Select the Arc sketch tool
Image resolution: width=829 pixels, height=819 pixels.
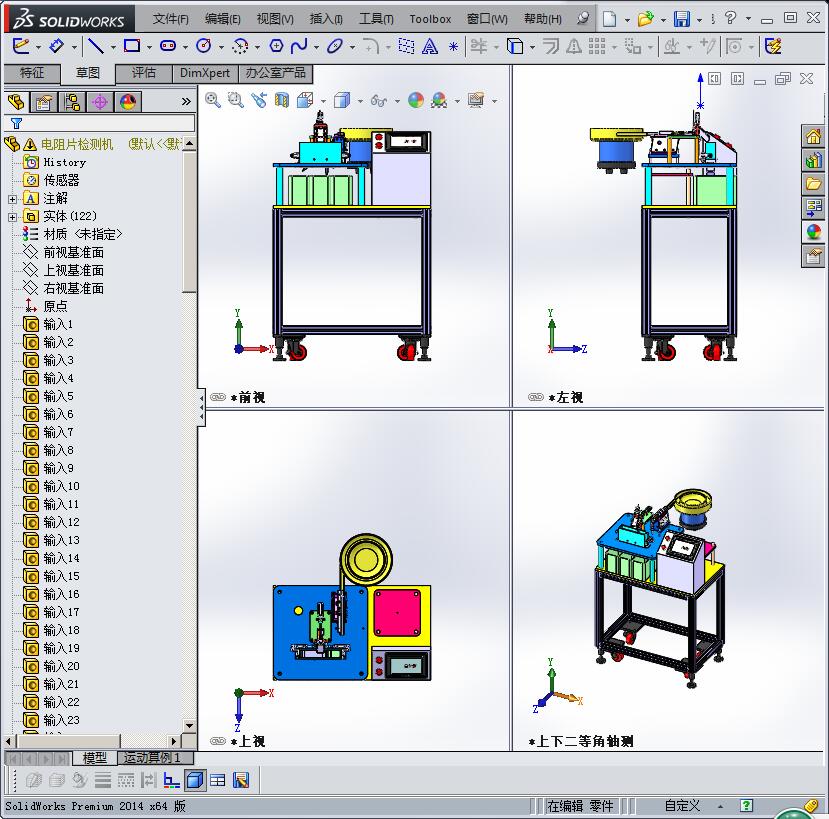pyautogui.click(x=240, y=47)
